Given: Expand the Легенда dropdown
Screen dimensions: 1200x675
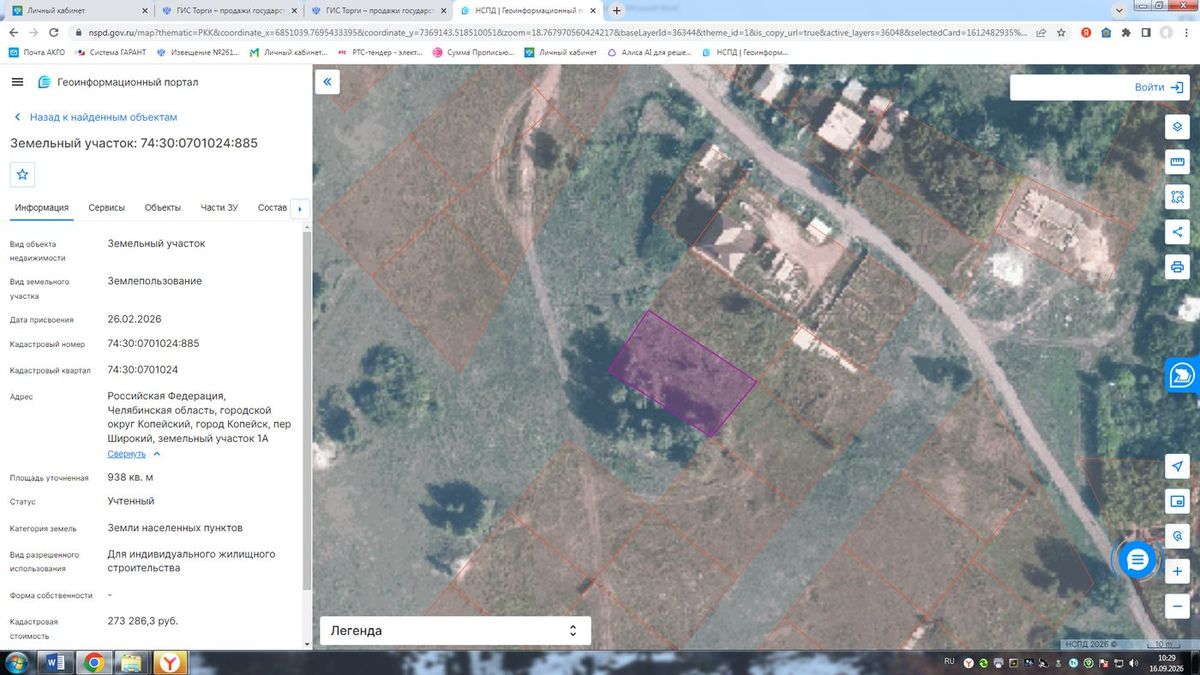Looking at the screenshot, I should [455, 631].
